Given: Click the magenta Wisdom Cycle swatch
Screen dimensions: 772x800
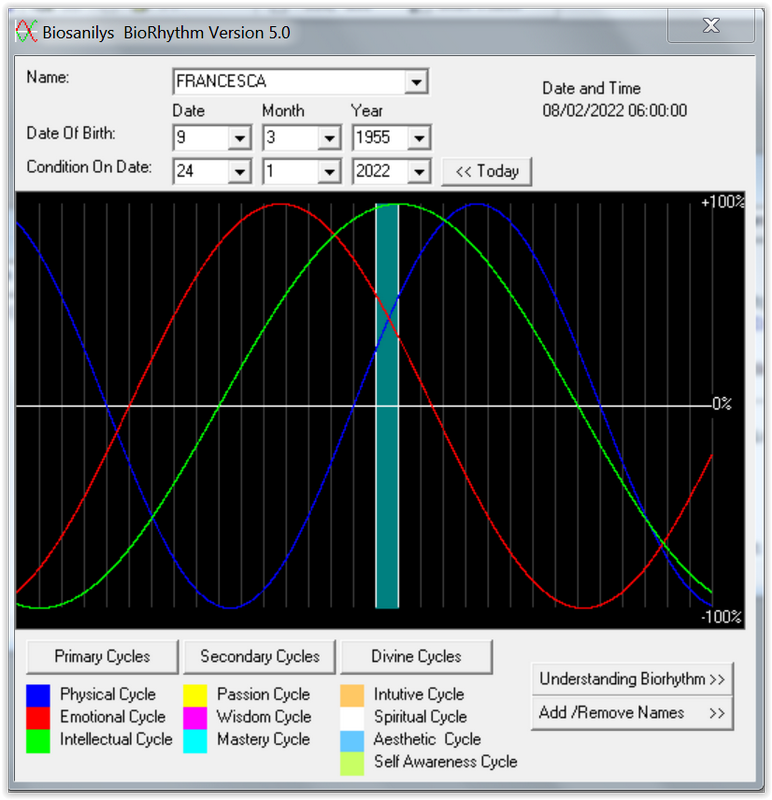Looking at the screenshot, I should tap(195, 717).
